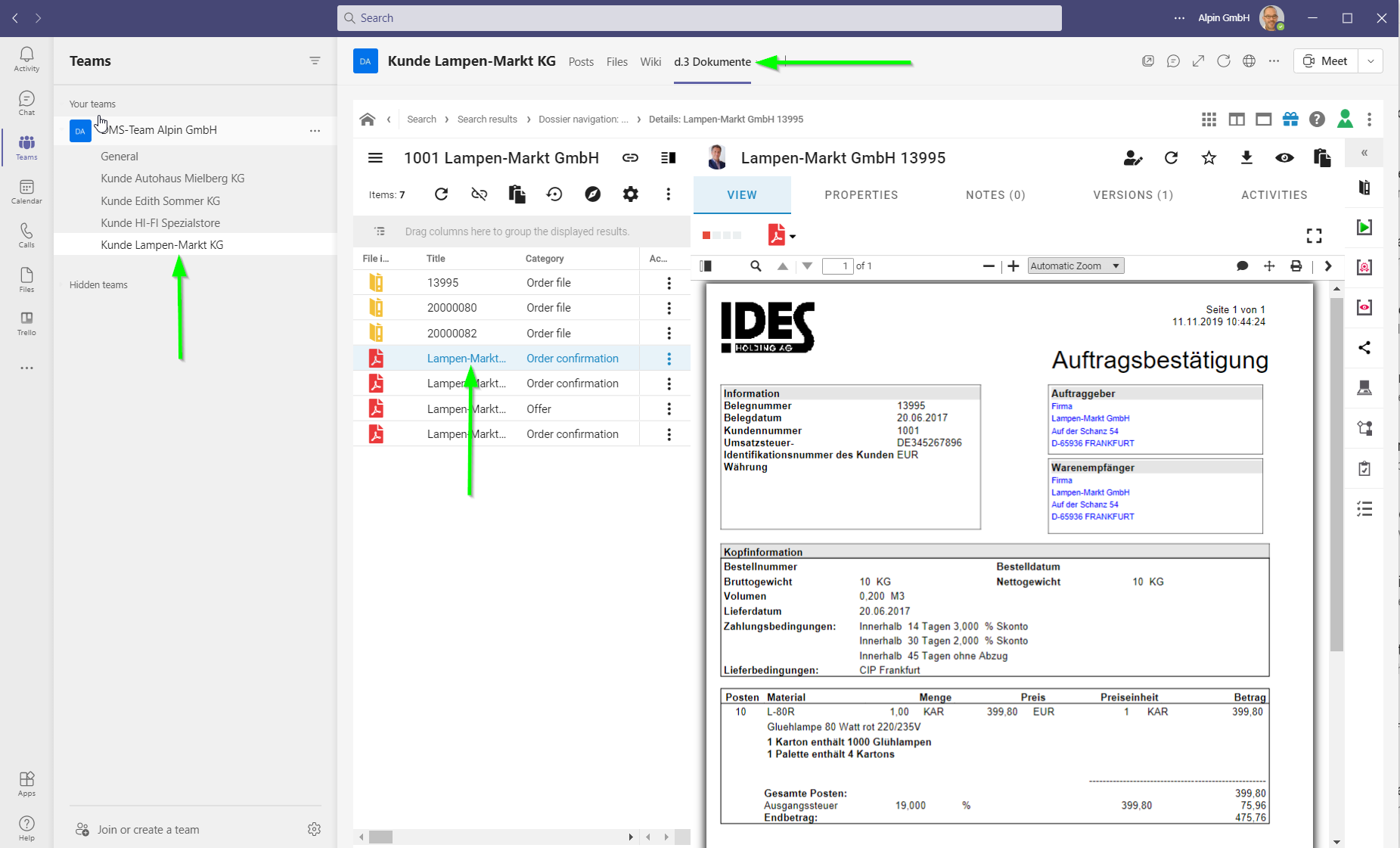1400x848 pixels.
Task: Copy link to the dossier
Action: pyautogui.click(x=630, y=157)
